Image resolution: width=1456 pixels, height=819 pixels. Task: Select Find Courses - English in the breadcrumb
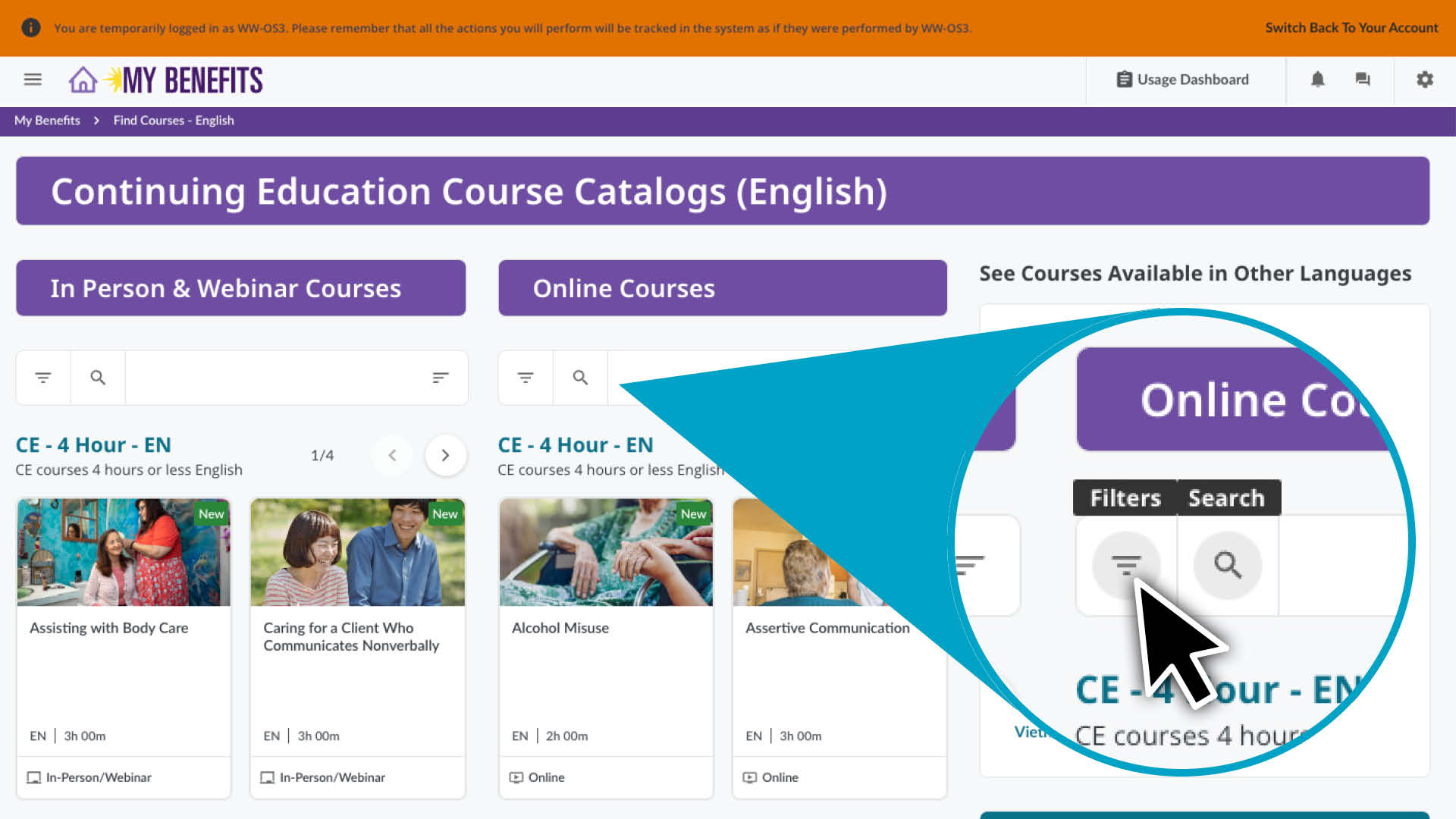(x=173, y=121)
